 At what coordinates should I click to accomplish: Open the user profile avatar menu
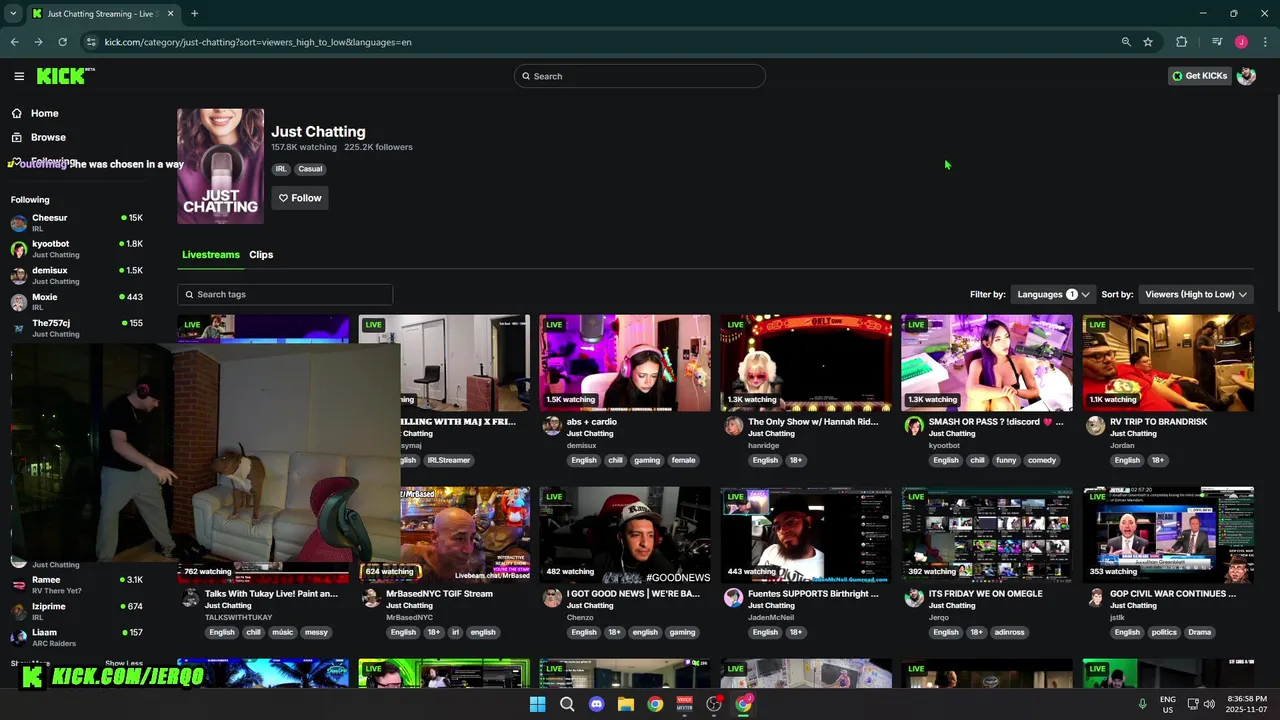1246,76
